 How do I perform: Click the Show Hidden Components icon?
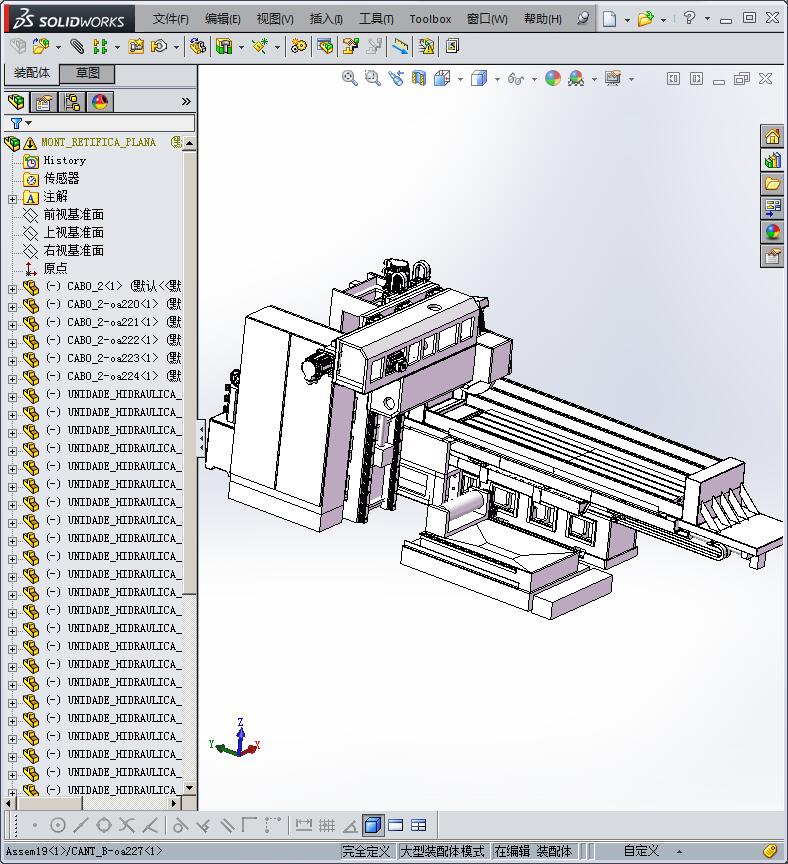(197, 46)
